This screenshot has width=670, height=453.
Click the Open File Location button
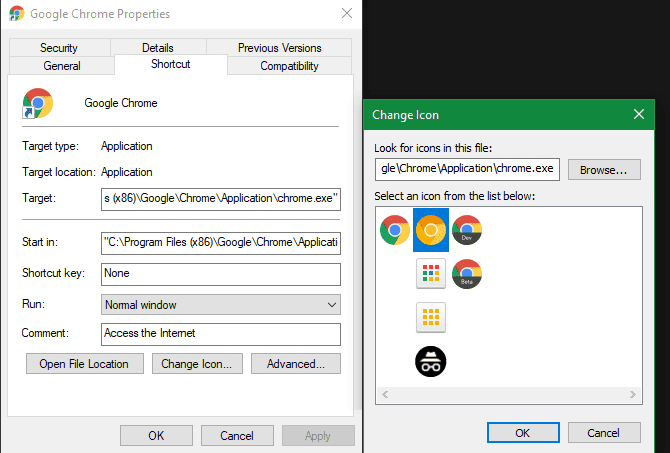pyautogui.click(x=85, y=364)
